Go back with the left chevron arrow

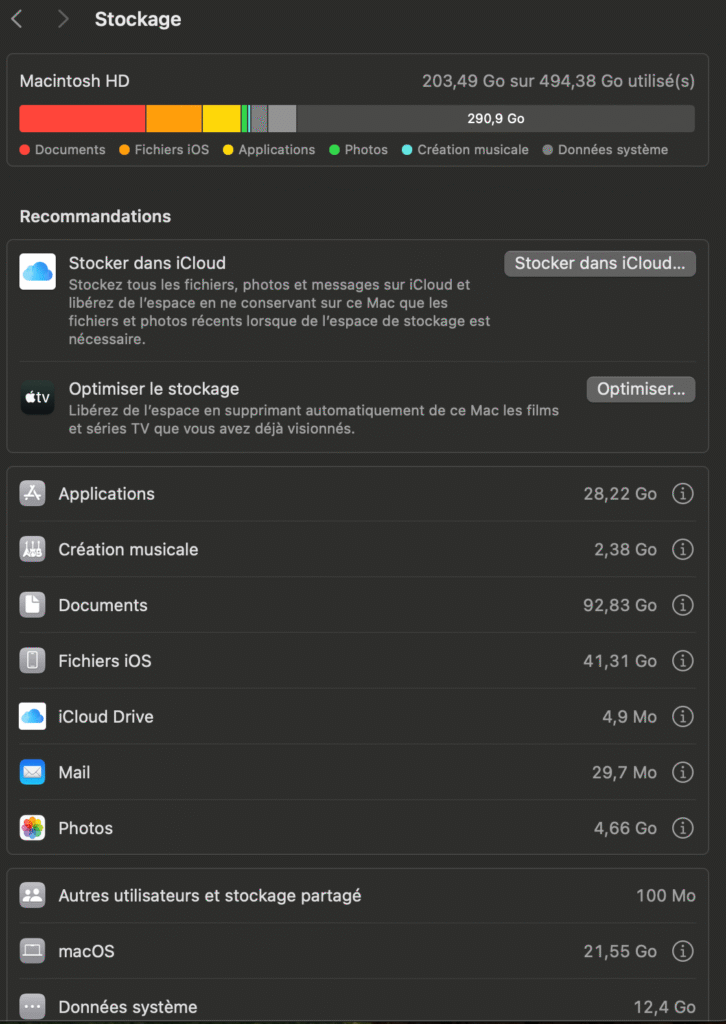pos(18,20)
